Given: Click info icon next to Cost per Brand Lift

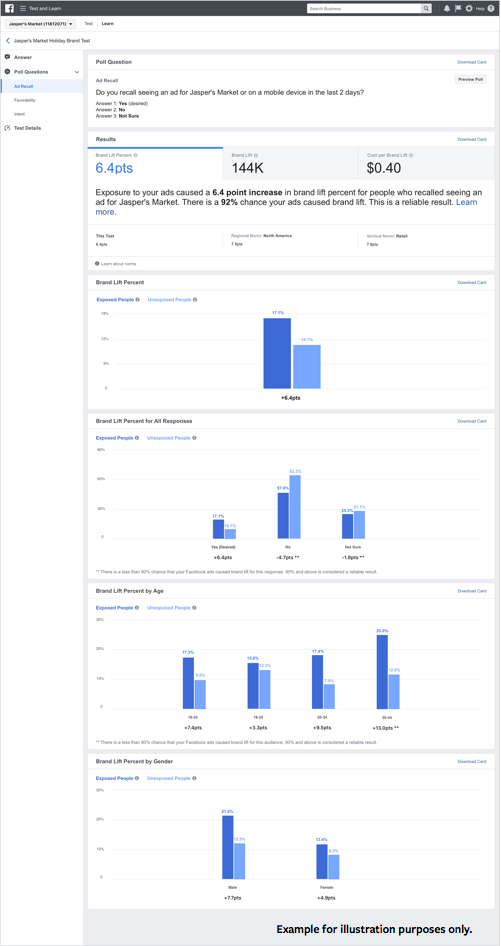Looking at the screenshot, I should click(x=409, y=155).
